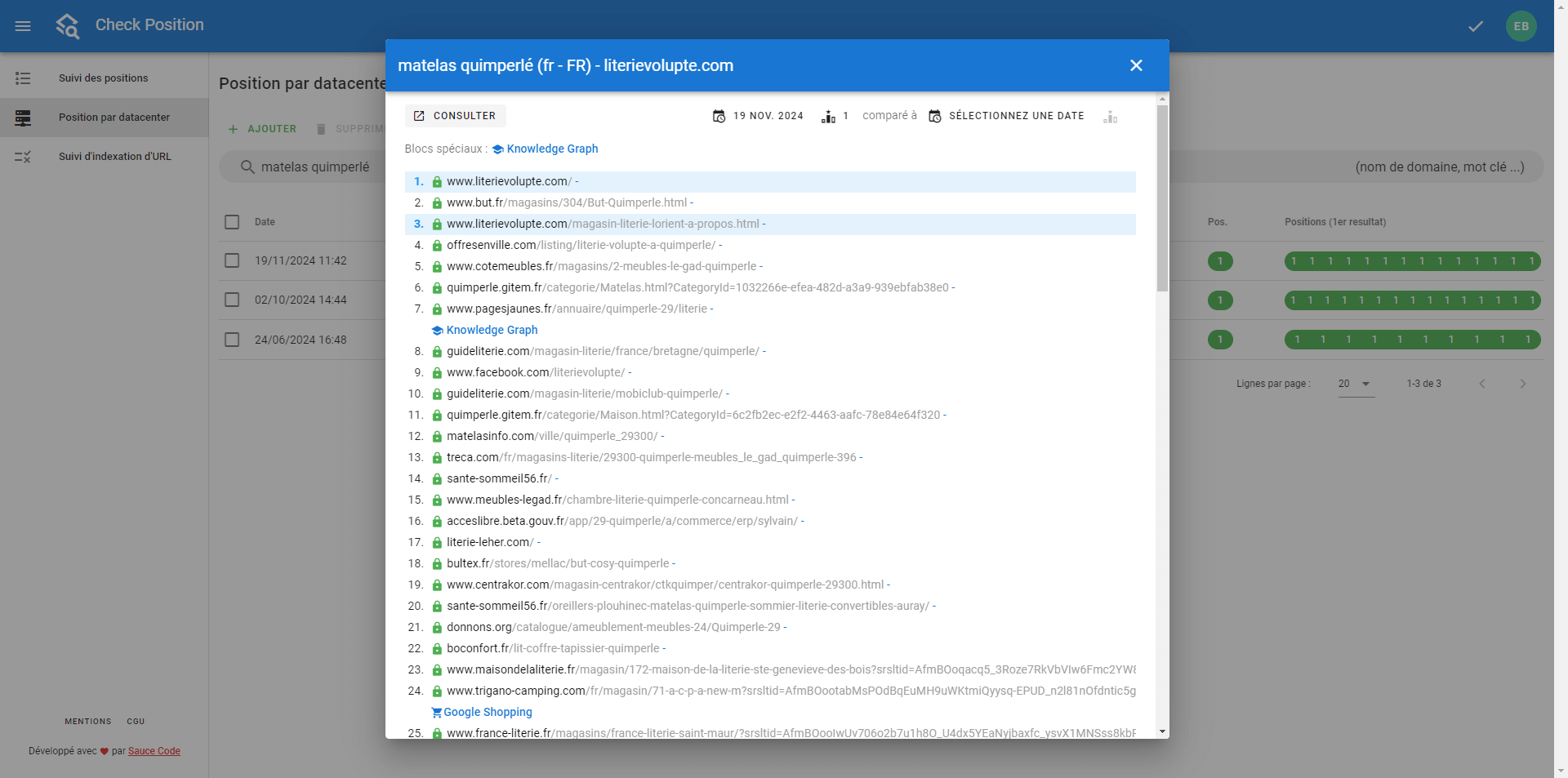Select result 8 guideliterie.com bretagne/quimperle

click(770, 352)
